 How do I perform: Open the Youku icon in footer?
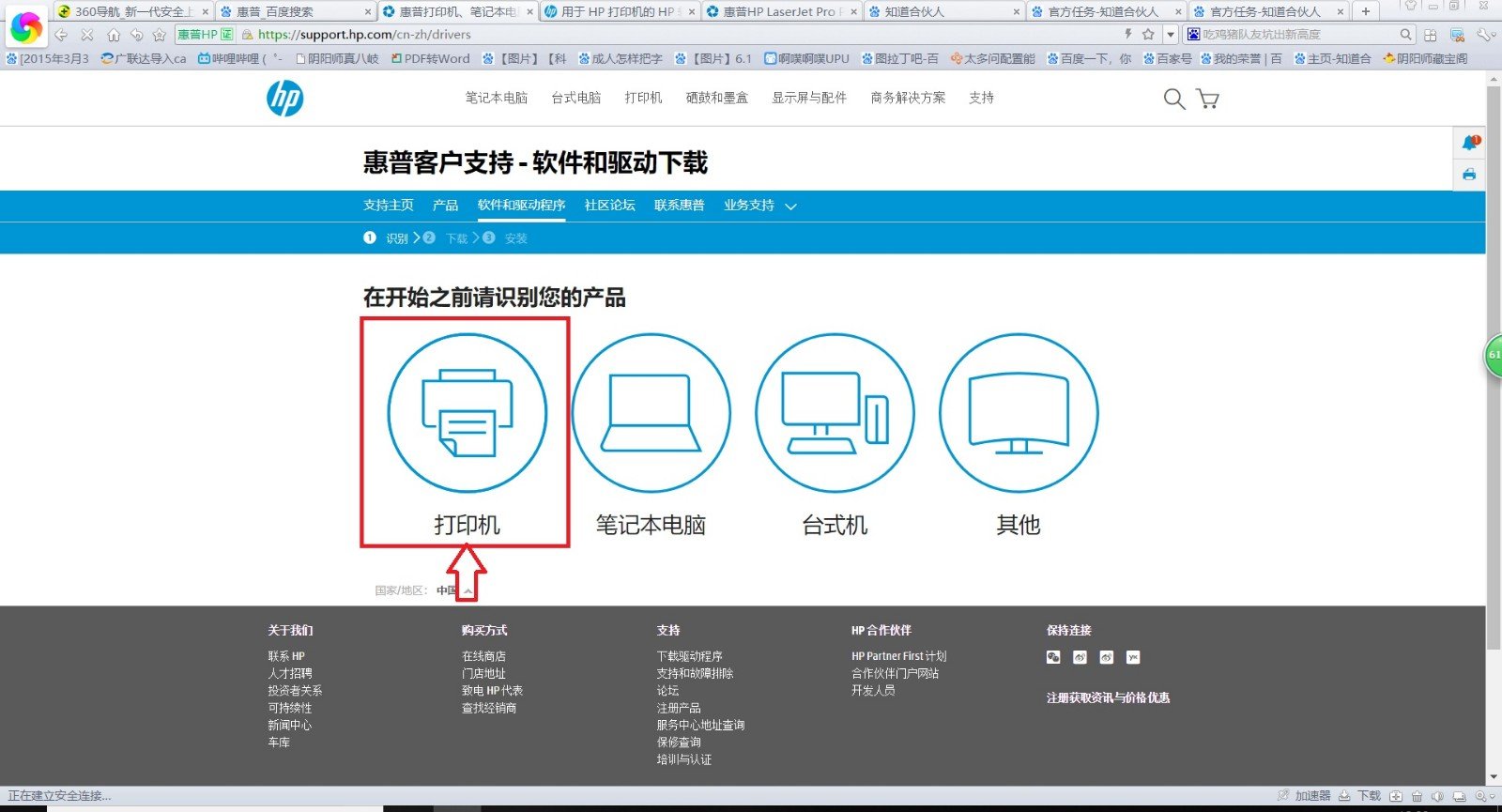tap(1133, 657)
